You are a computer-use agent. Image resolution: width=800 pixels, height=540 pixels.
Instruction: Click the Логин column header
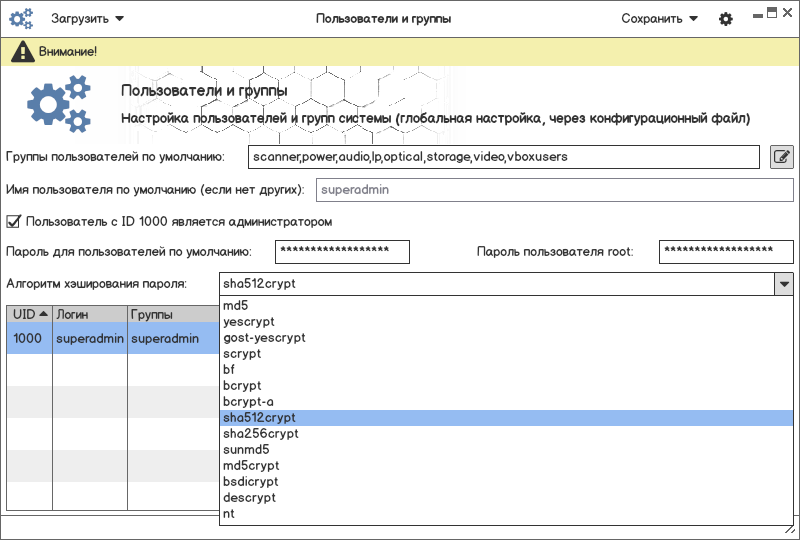[89, 314]
